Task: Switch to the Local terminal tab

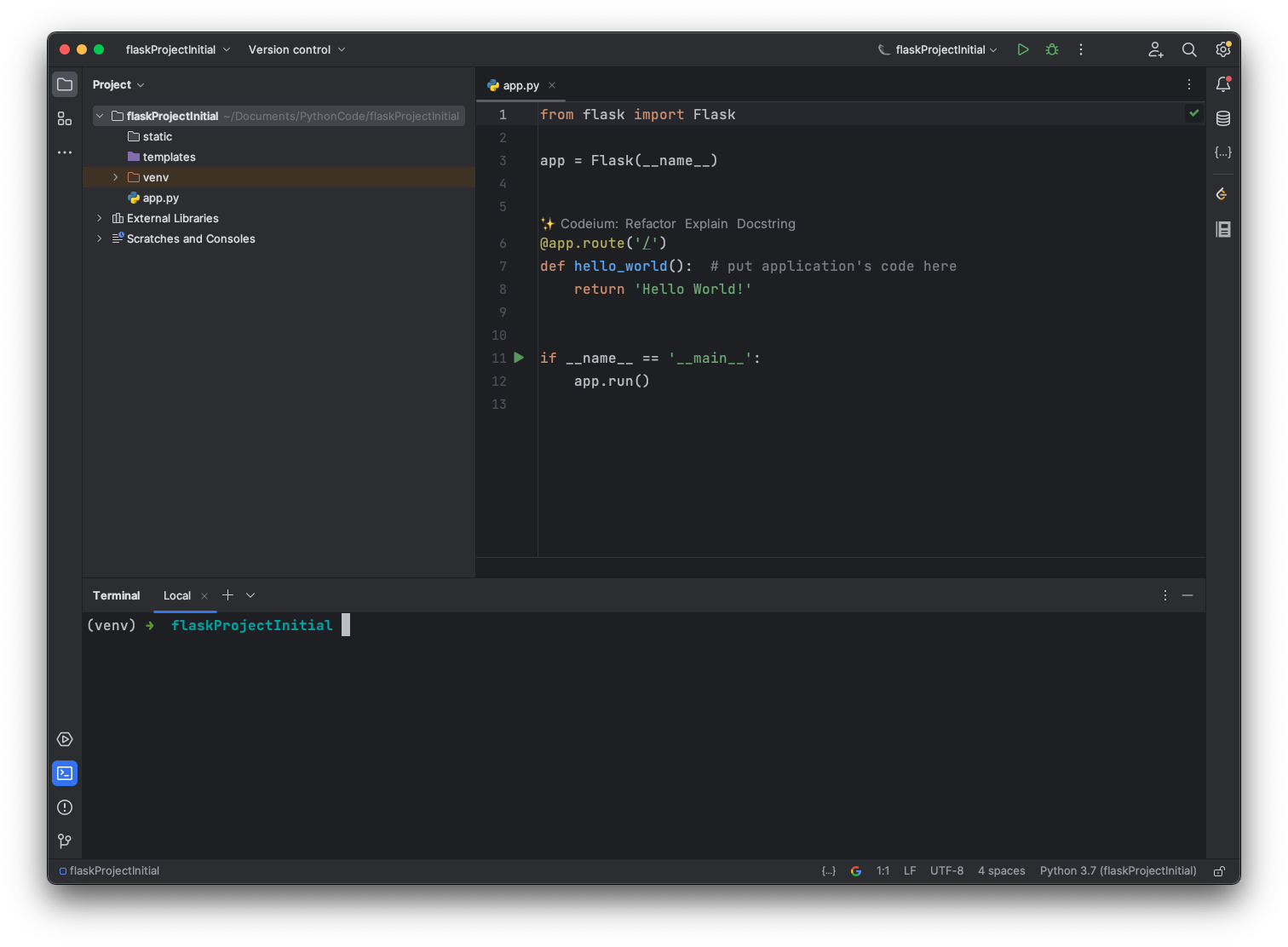Action: tap(177, 595)
